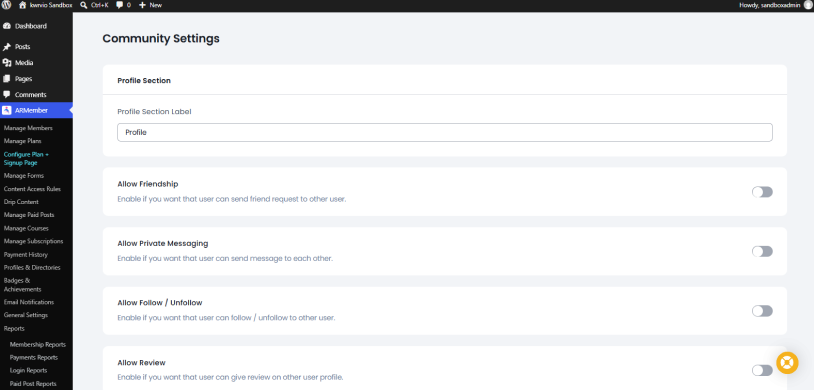
Task: Click the Comments icon in sidebar
Action: point(7,95)
